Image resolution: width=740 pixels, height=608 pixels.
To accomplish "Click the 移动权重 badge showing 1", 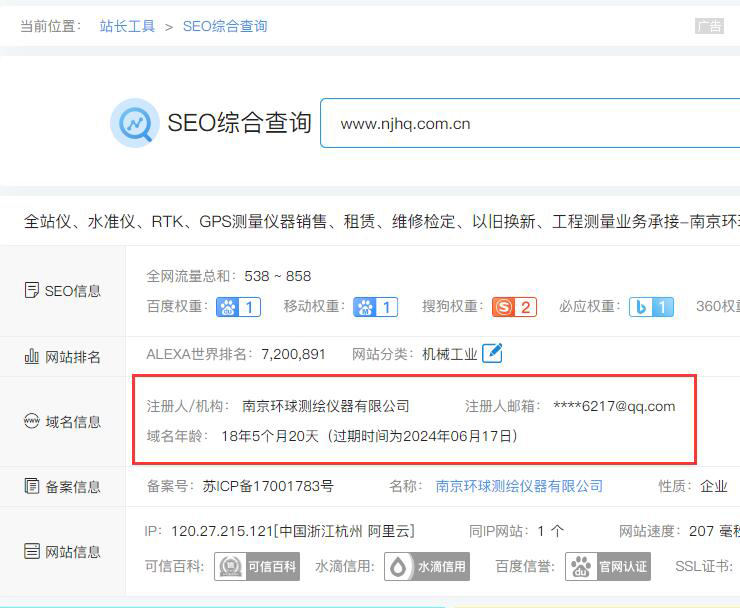I will 375,307.
